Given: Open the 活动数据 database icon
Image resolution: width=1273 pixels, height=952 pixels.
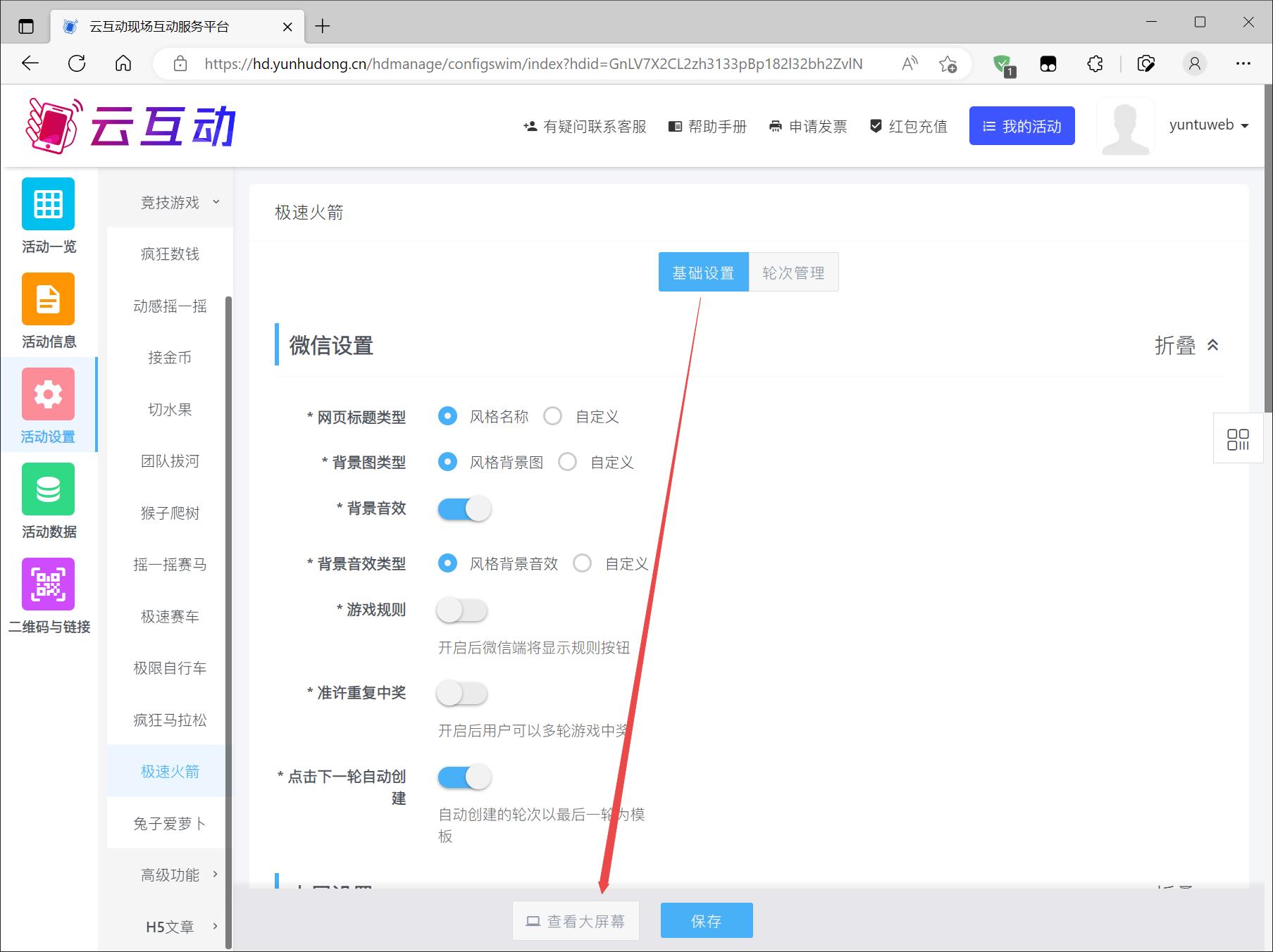Looking at the screenshot, I should [x=48, y=489].
